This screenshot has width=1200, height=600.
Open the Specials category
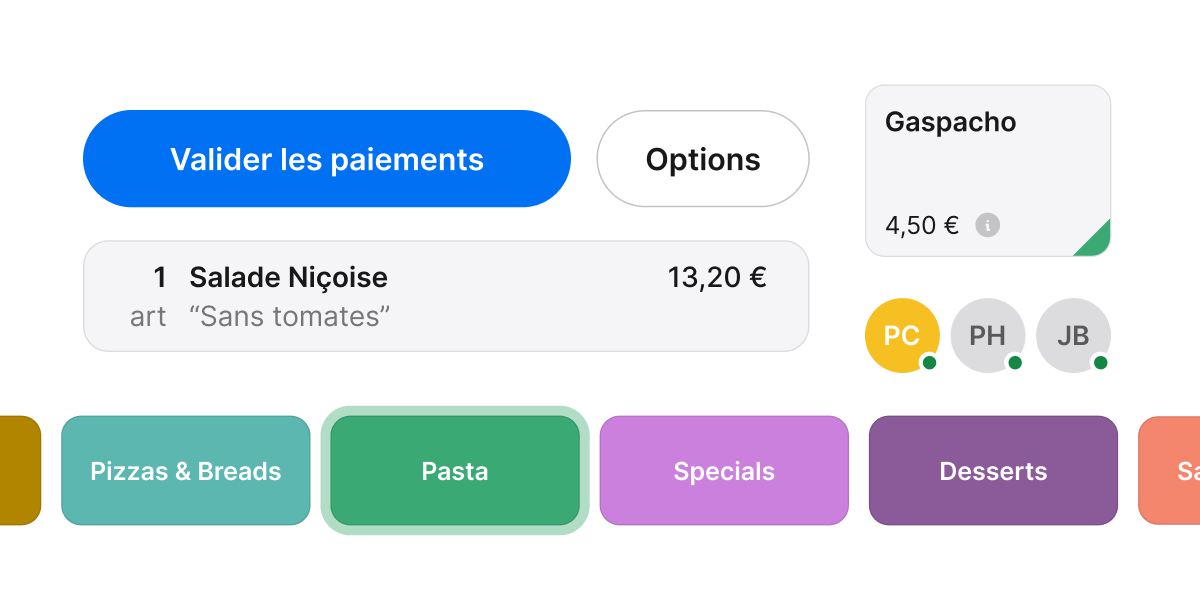coord(724,470)
